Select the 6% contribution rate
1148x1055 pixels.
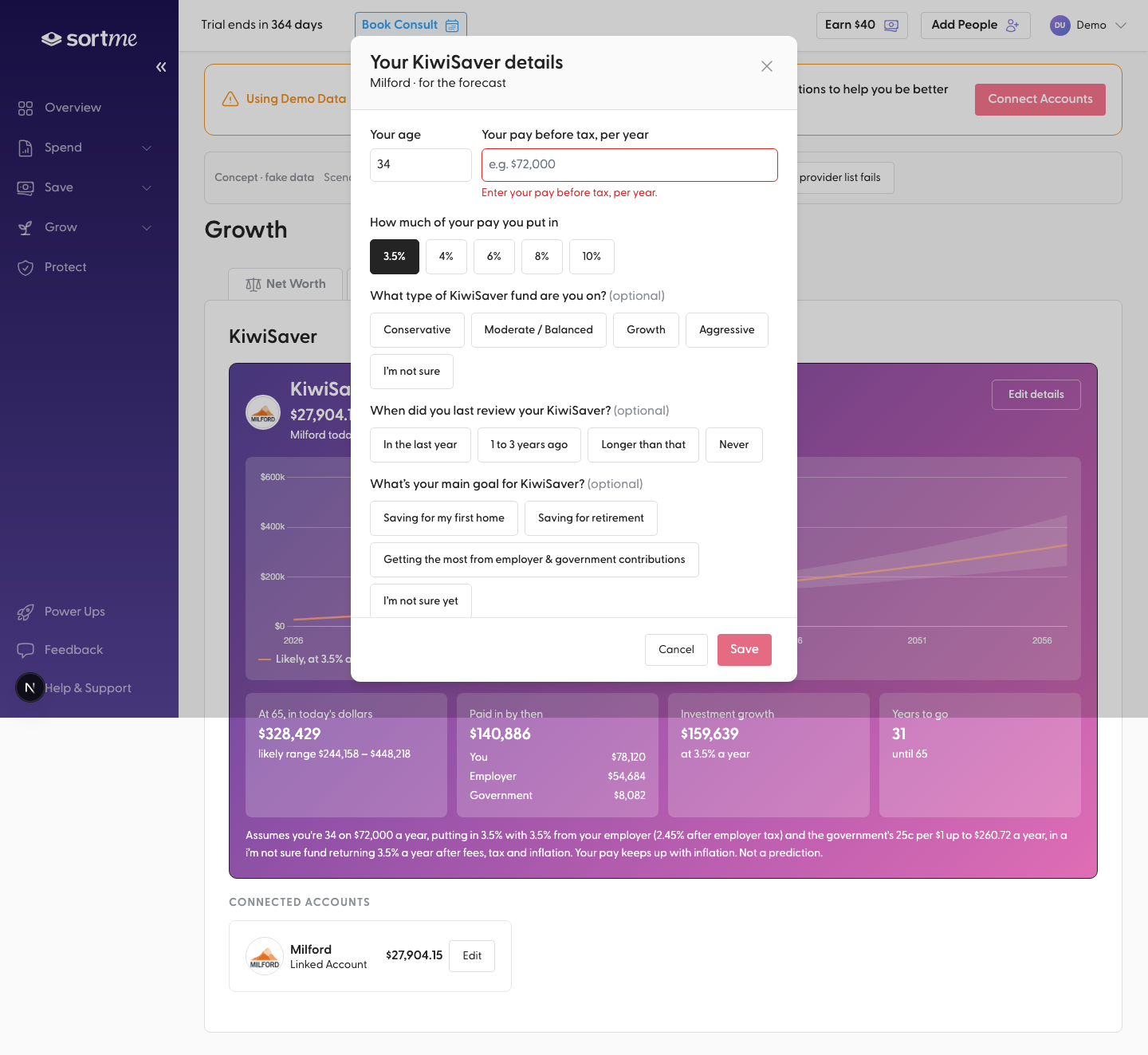[x=494, y=257]
